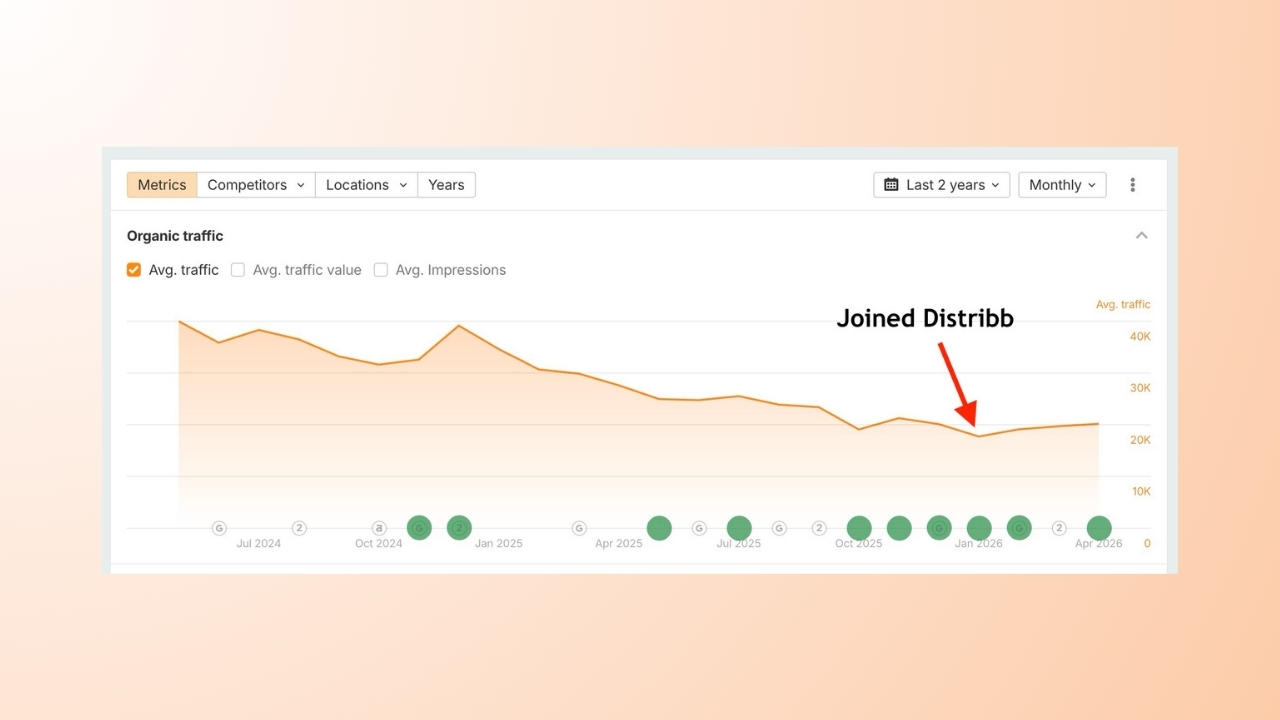
Task: Click the 20K axis label
Action: [x=1140, y=440]
